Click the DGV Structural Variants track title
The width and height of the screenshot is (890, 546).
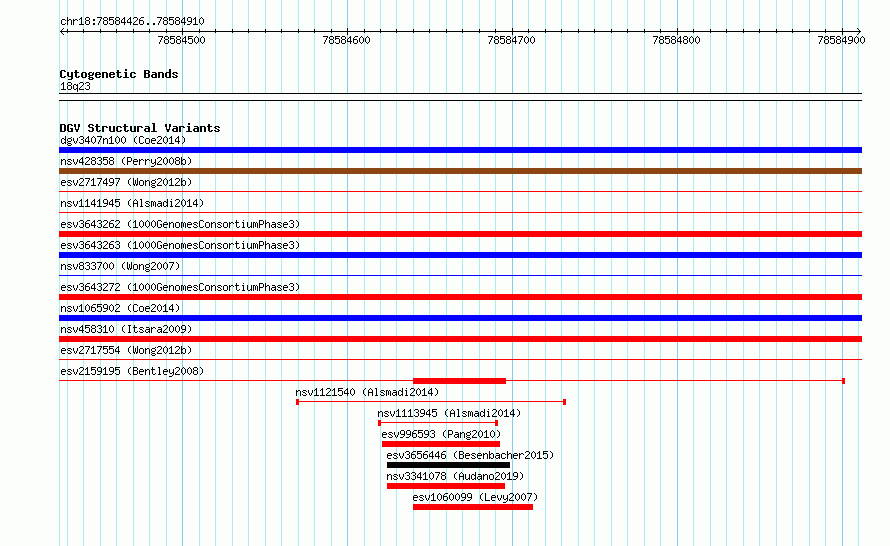140,128
